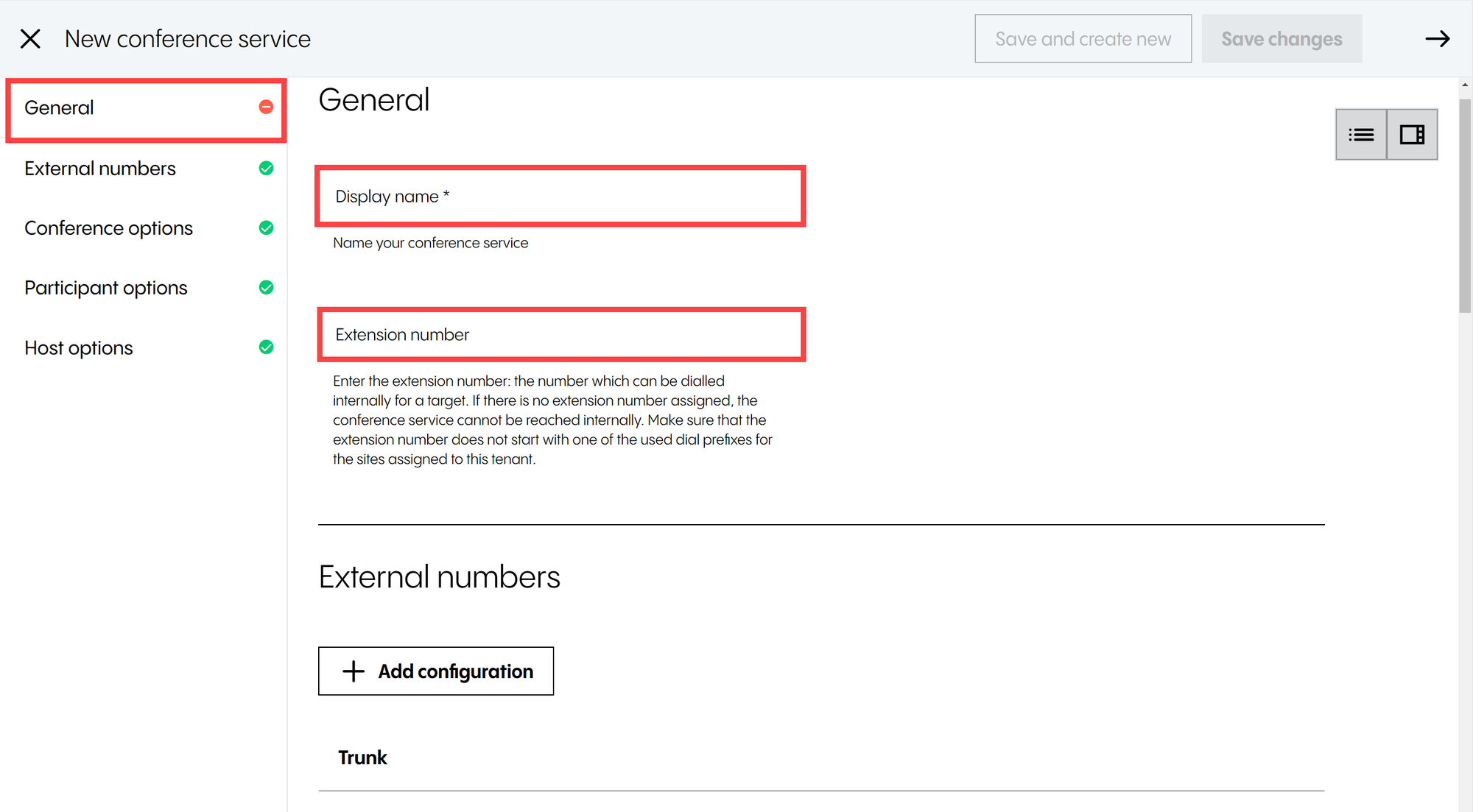Close the New conference service dialog
The width and height of the screenshot is (1473, 812).
coord(30,39)
